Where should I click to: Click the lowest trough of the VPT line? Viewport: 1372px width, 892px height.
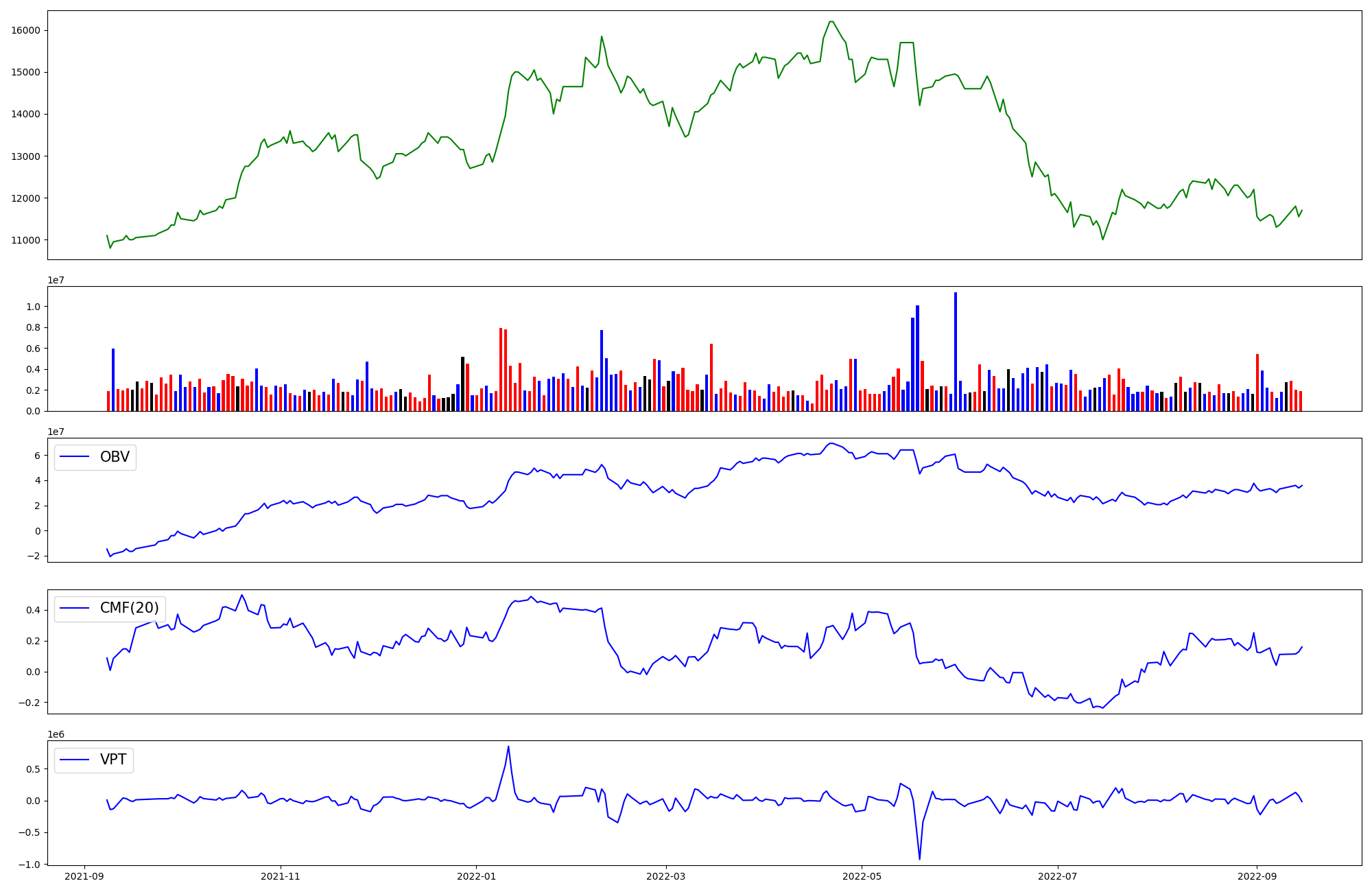[x=919, y=858]
